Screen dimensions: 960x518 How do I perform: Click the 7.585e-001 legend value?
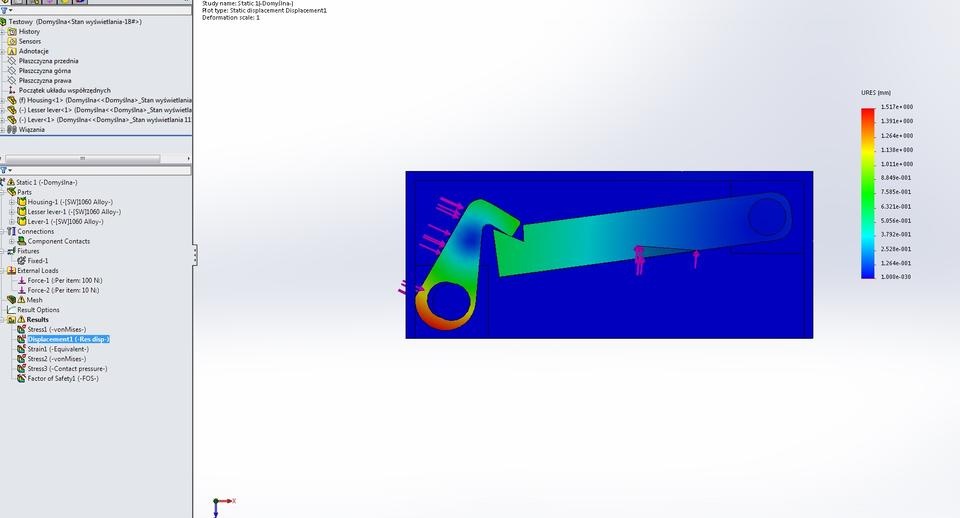click(896, 192)
